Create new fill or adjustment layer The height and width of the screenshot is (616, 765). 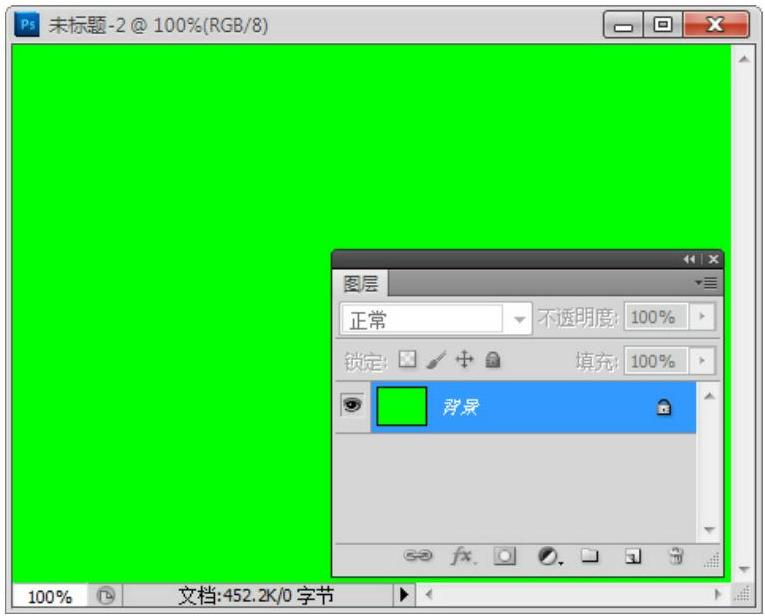549,556
